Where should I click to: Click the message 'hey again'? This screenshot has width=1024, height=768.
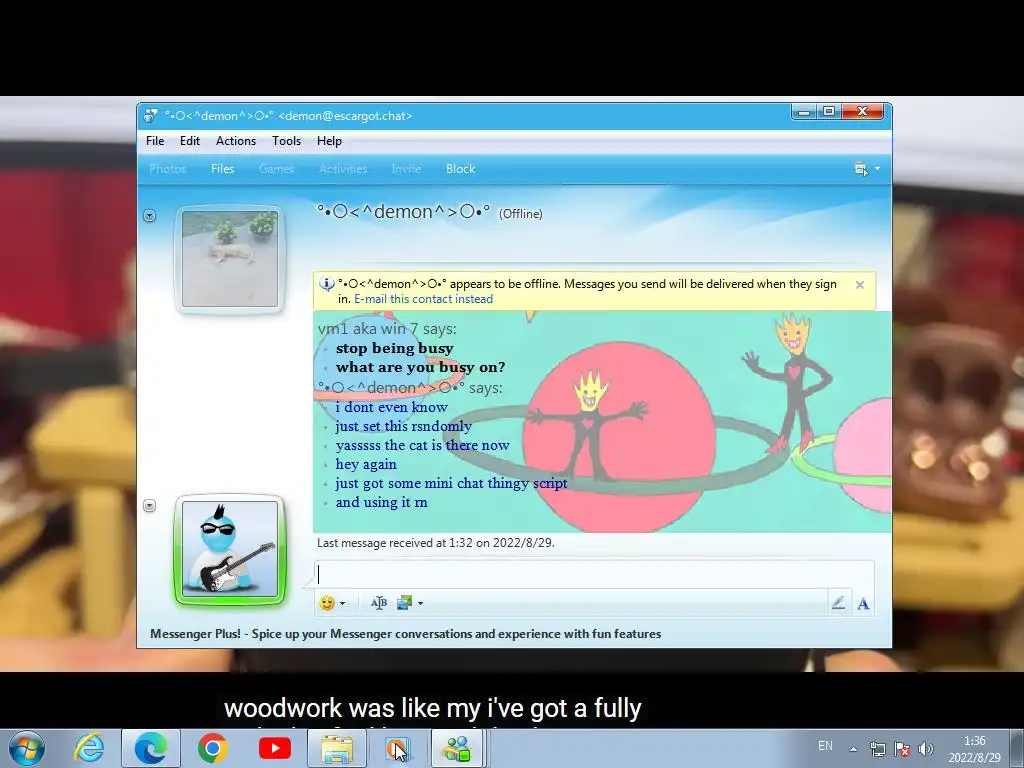pyautogui.click(x=366, y=464)
